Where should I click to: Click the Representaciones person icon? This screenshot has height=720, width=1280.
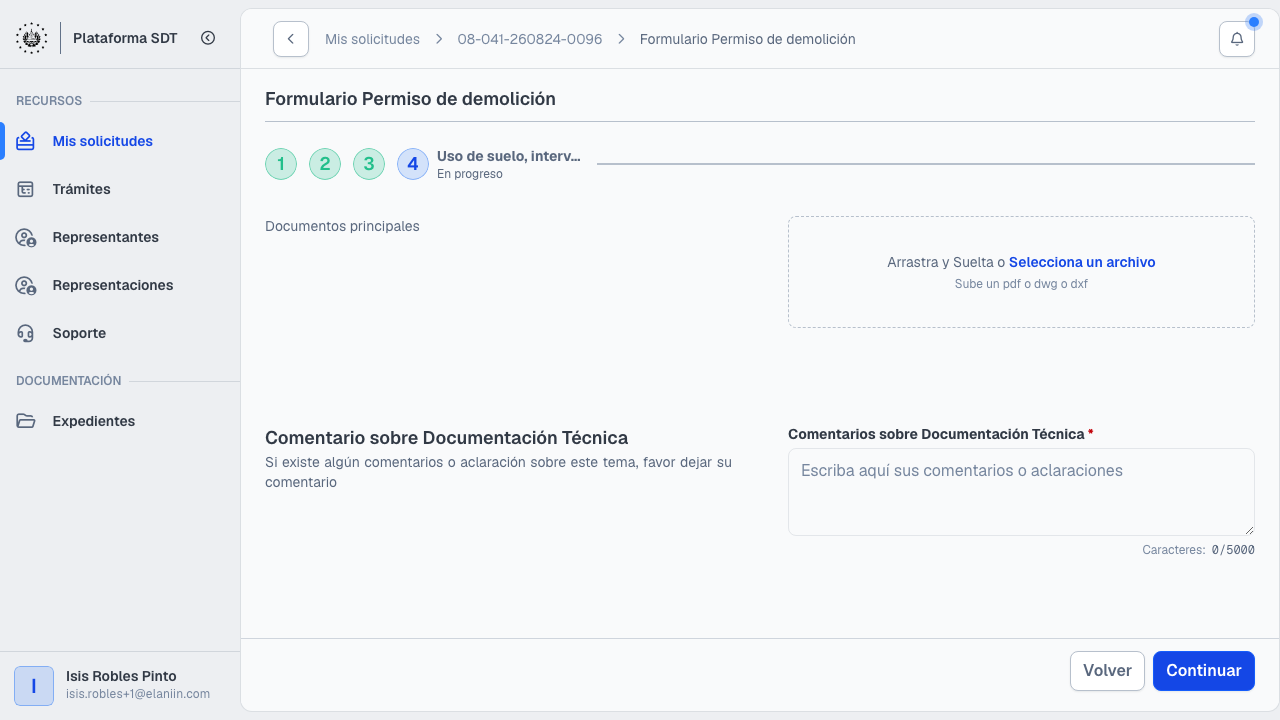point(26,285)
